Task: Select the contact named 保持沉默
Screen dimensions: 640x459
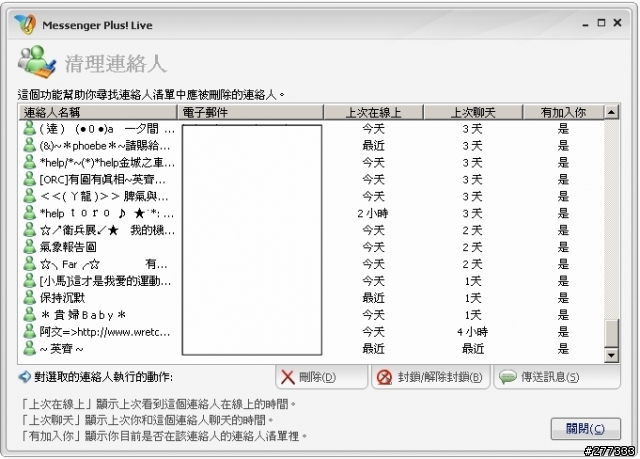Action: pyautogui.click(x=62, y=298)
